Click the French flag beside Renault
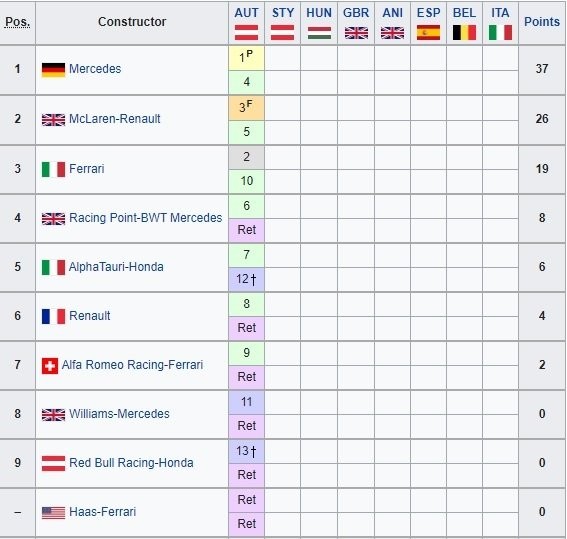This screenshot has height=539, width=567. tap(53, 316)
